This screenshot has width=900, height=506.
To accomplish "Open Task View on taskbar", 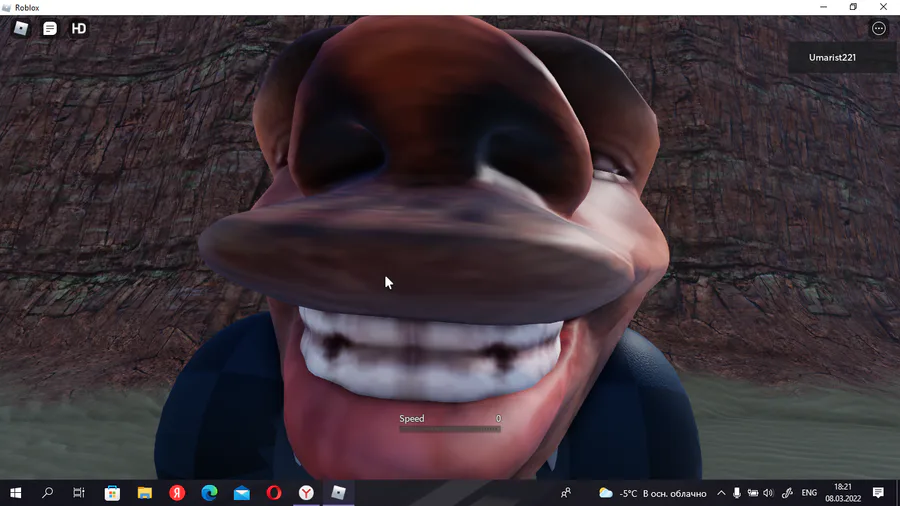I will 79,493.
